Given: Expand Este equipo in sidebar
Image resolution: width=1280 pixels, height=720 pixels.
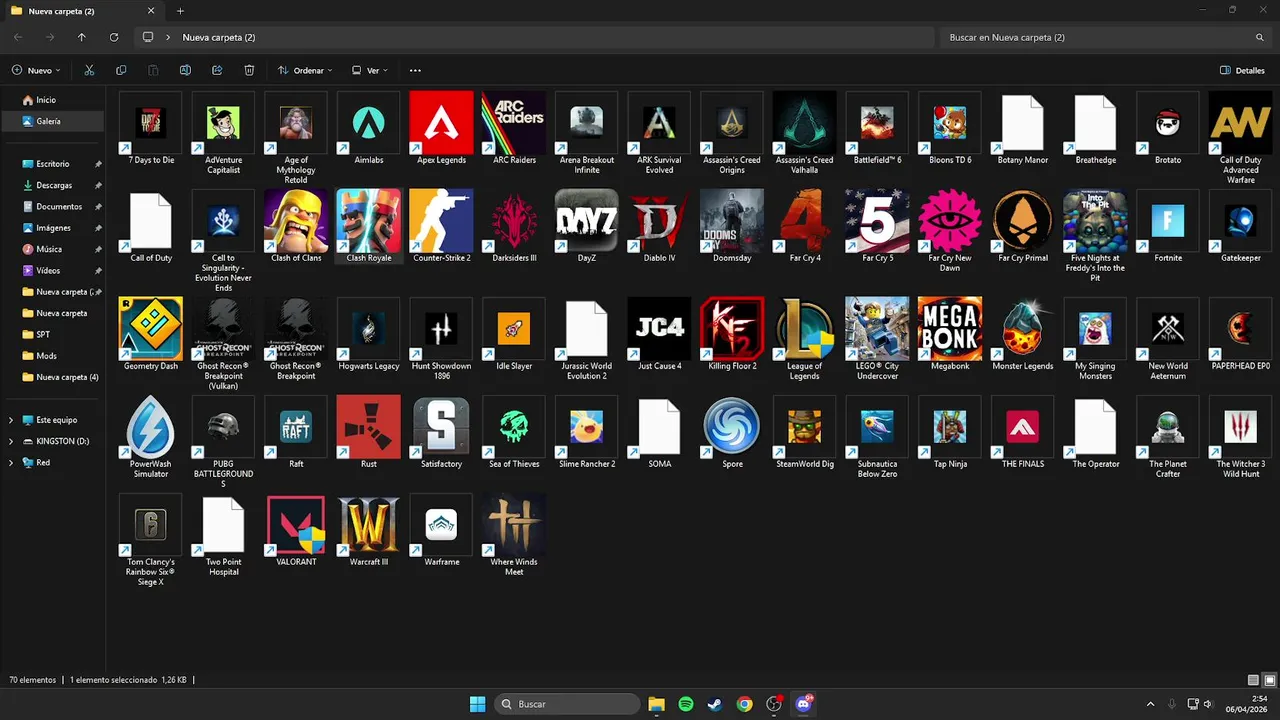Looking at the screenshot, I should (x=11, y=420).
